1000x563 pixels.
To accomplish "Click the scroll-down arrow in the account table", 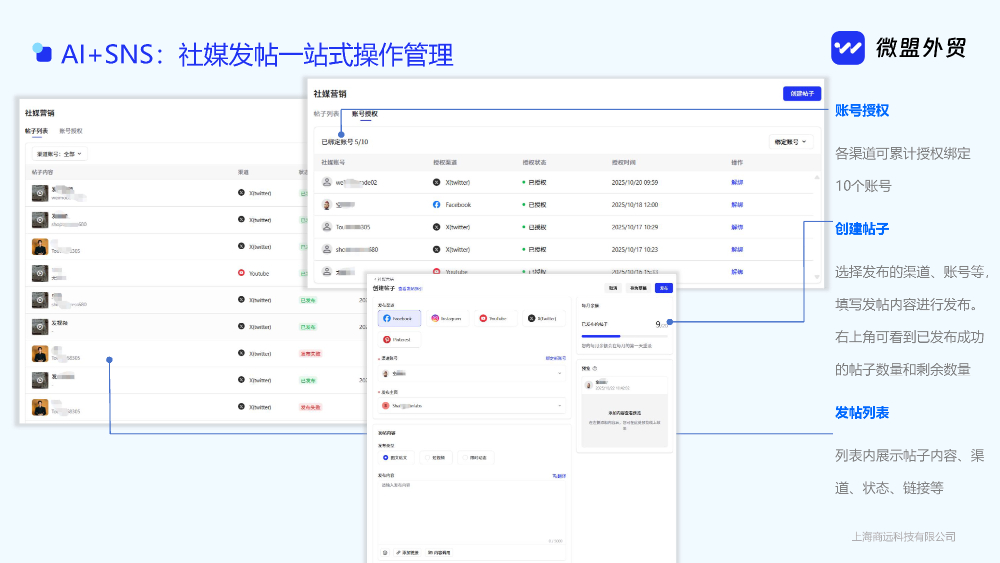I will tap(817, 277).
